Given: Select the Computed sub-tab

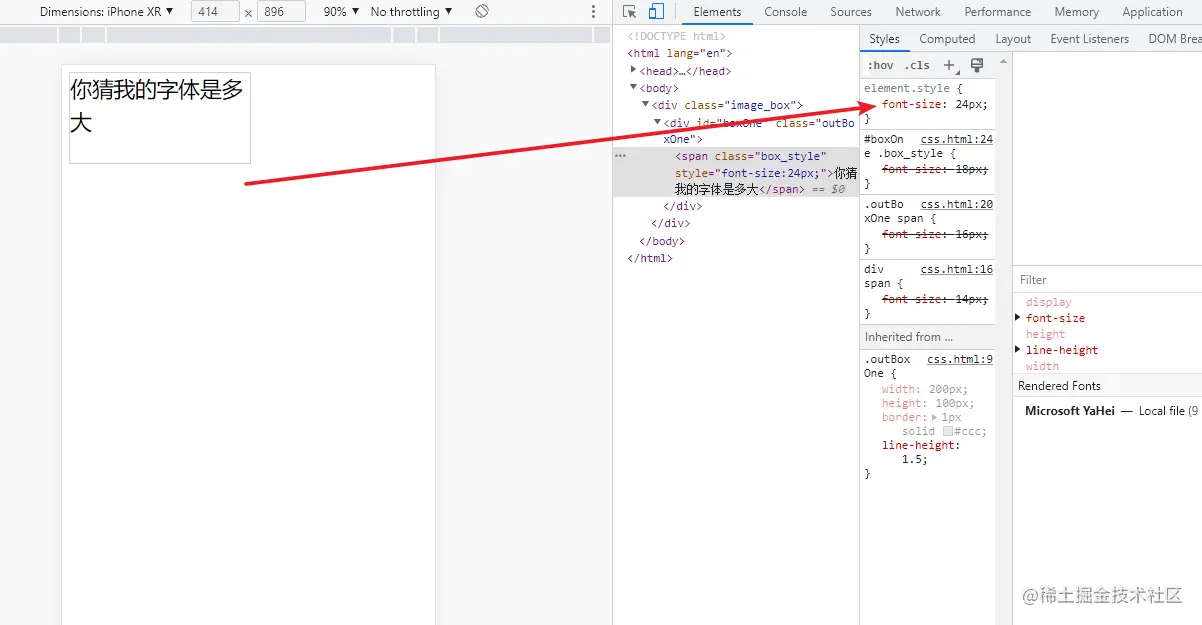Looking at the screenshot, I should click(947, 39).
